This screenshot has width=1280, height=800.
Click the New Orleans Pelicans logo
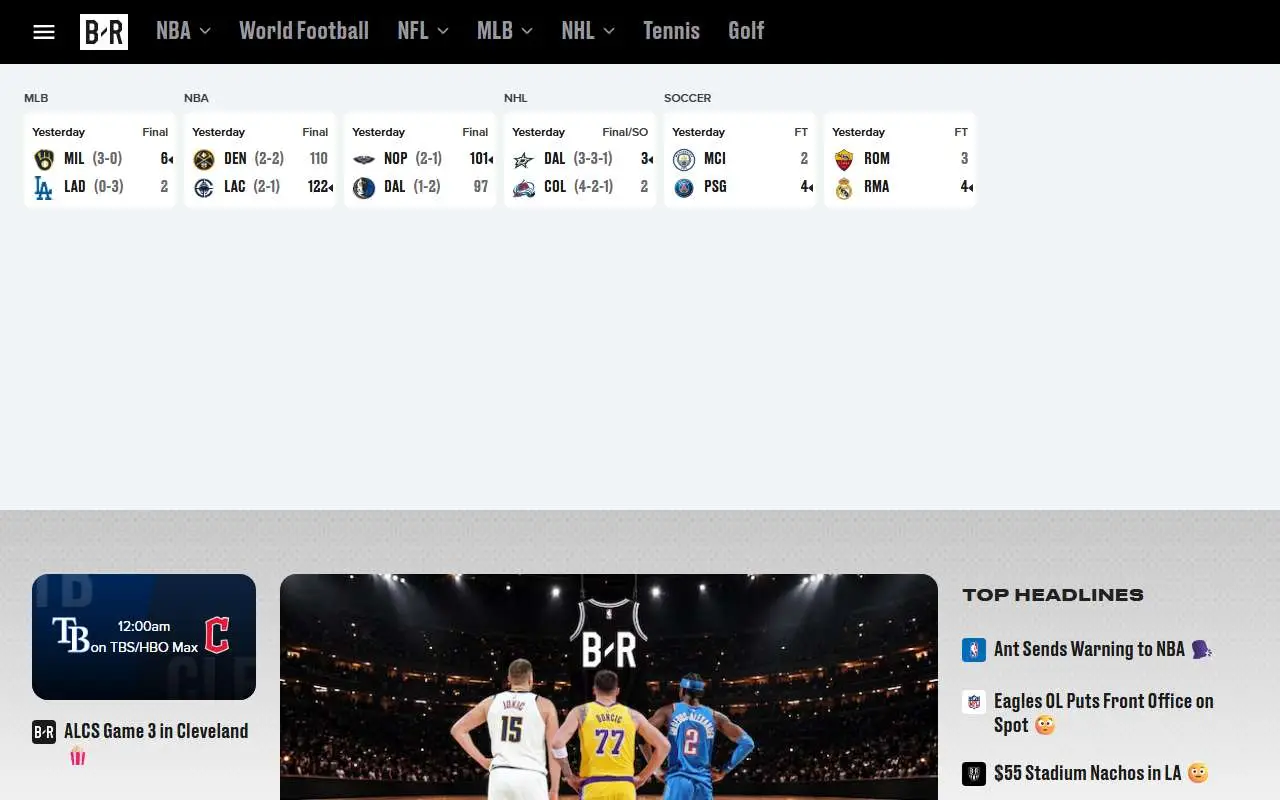[364, 159]
